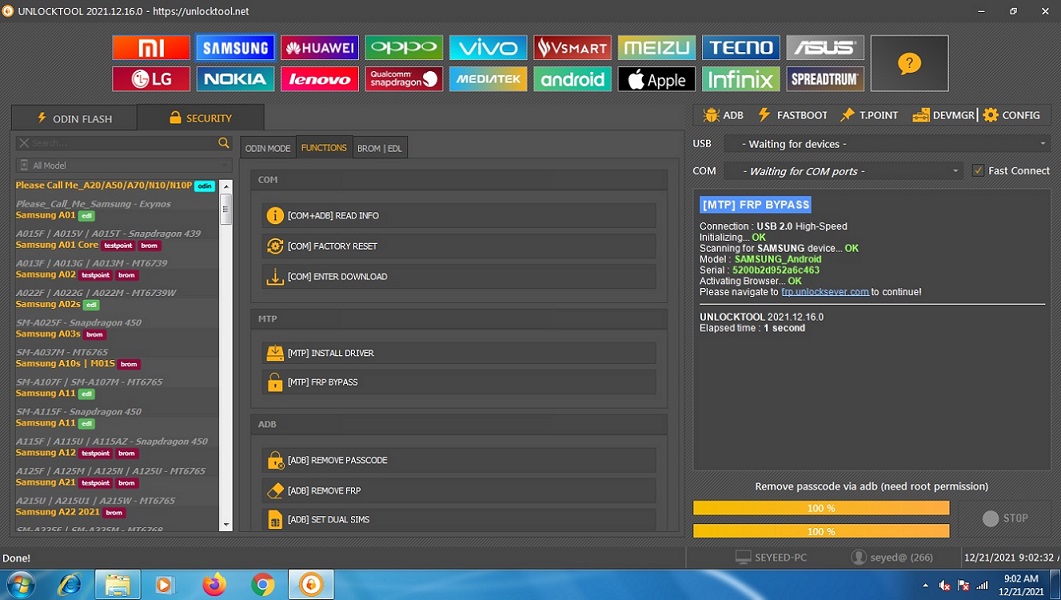Pick the Vivo brand icon
Image resolution: width=1061 pixels, height=600 pixels.
(x=488, y=47)
